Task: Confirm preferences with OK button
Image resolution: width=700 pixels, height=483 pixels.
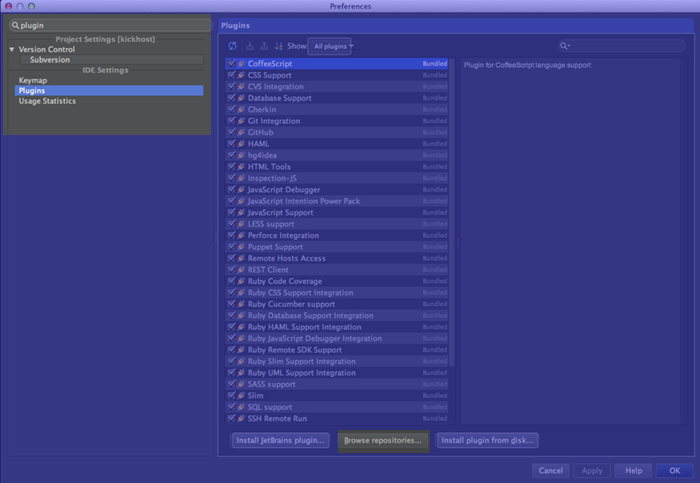Action: 674,471
